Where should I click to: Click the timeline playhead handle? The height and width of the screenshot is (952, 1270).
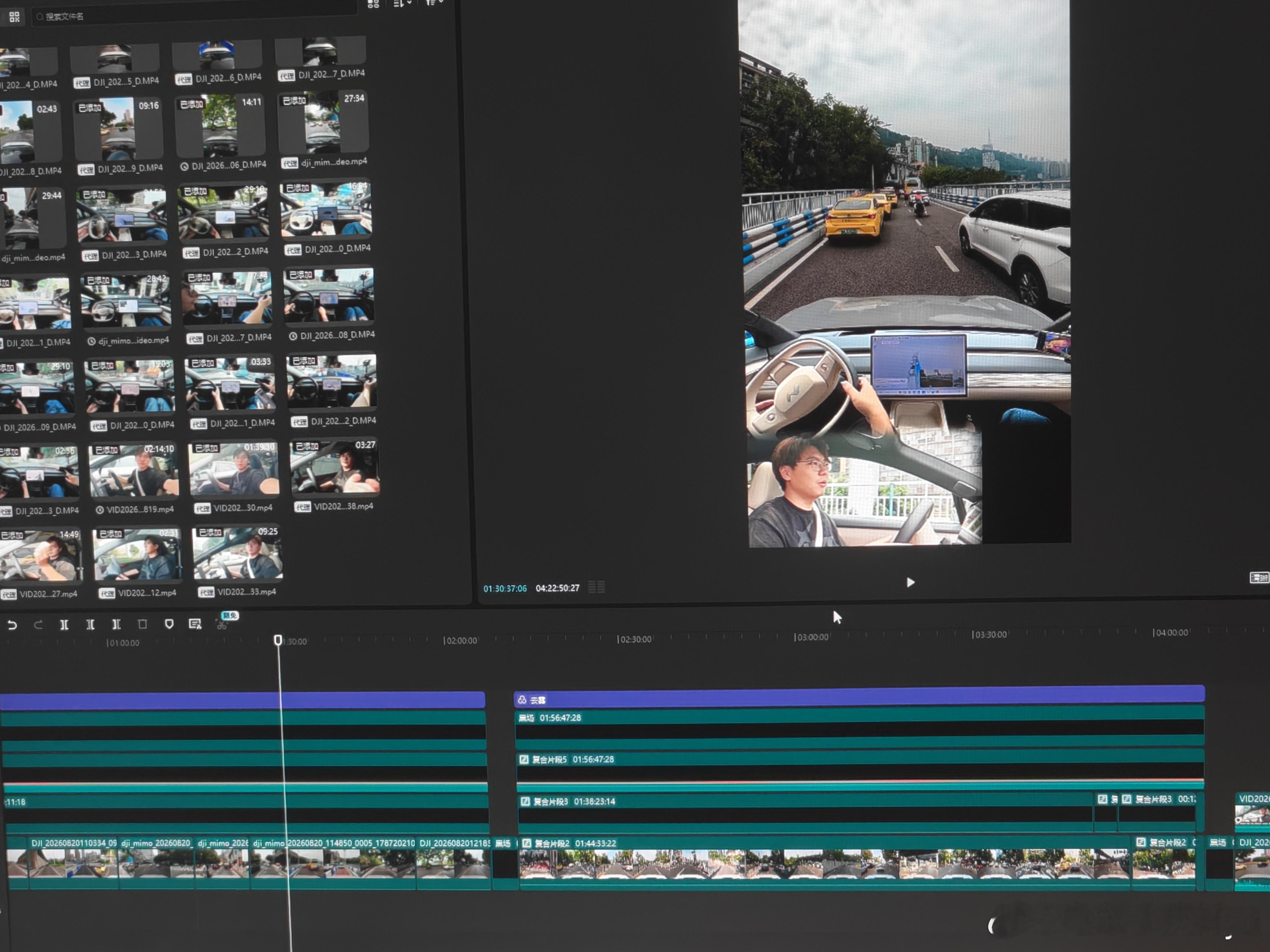point(278,640)
